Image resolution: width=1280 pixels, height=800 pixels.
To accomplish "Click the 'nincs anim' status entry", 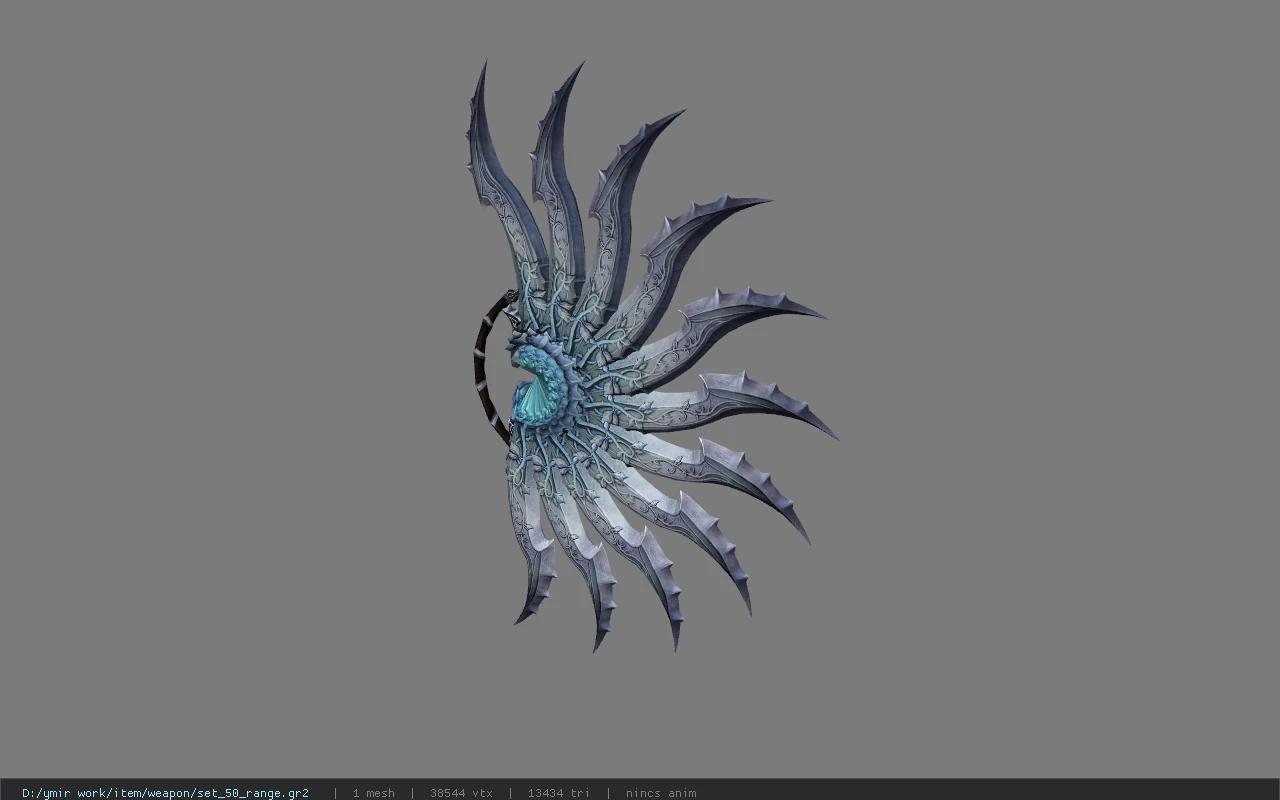I will pyautogui.click(x=661, y=793).
